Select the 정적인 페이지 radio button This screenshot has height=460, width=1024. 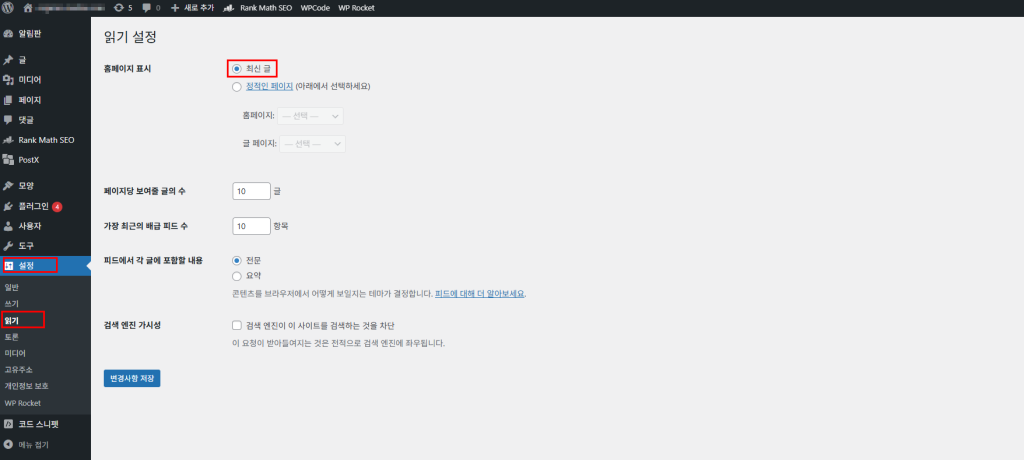point(236,86)
